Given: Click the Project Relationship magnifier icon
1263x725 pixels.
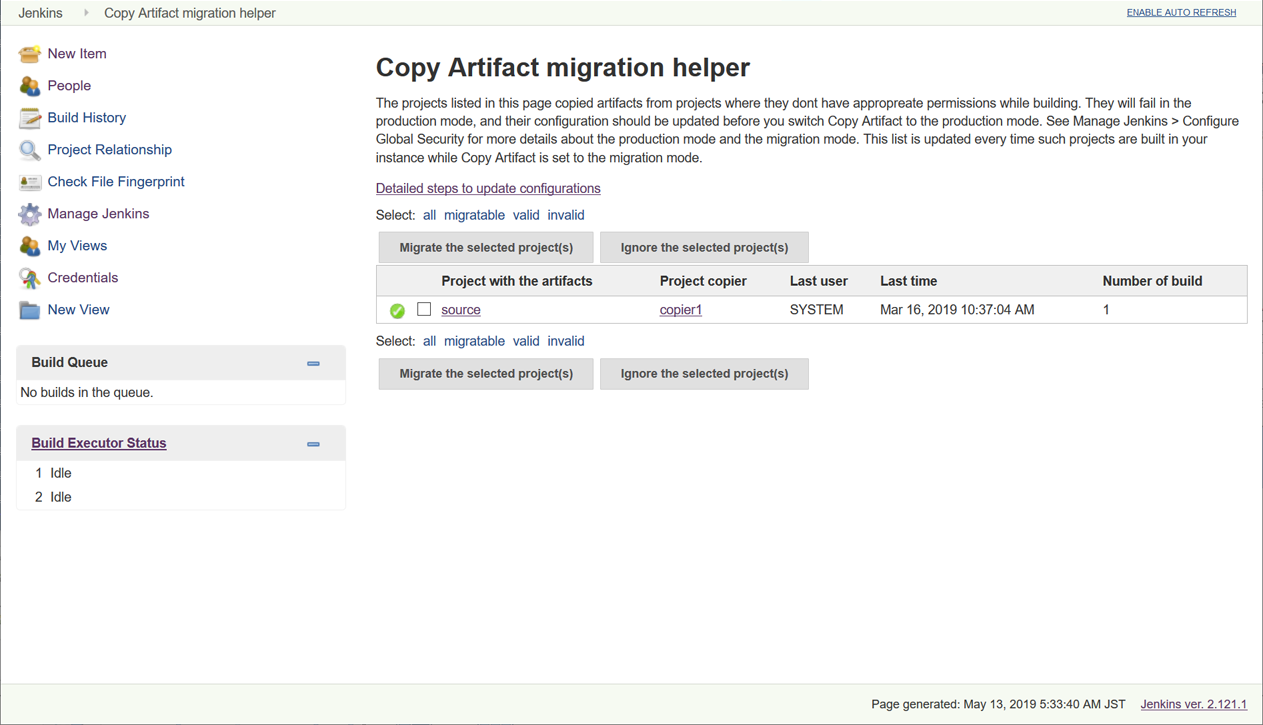Looking at the screenshot, I should point(29,150).
